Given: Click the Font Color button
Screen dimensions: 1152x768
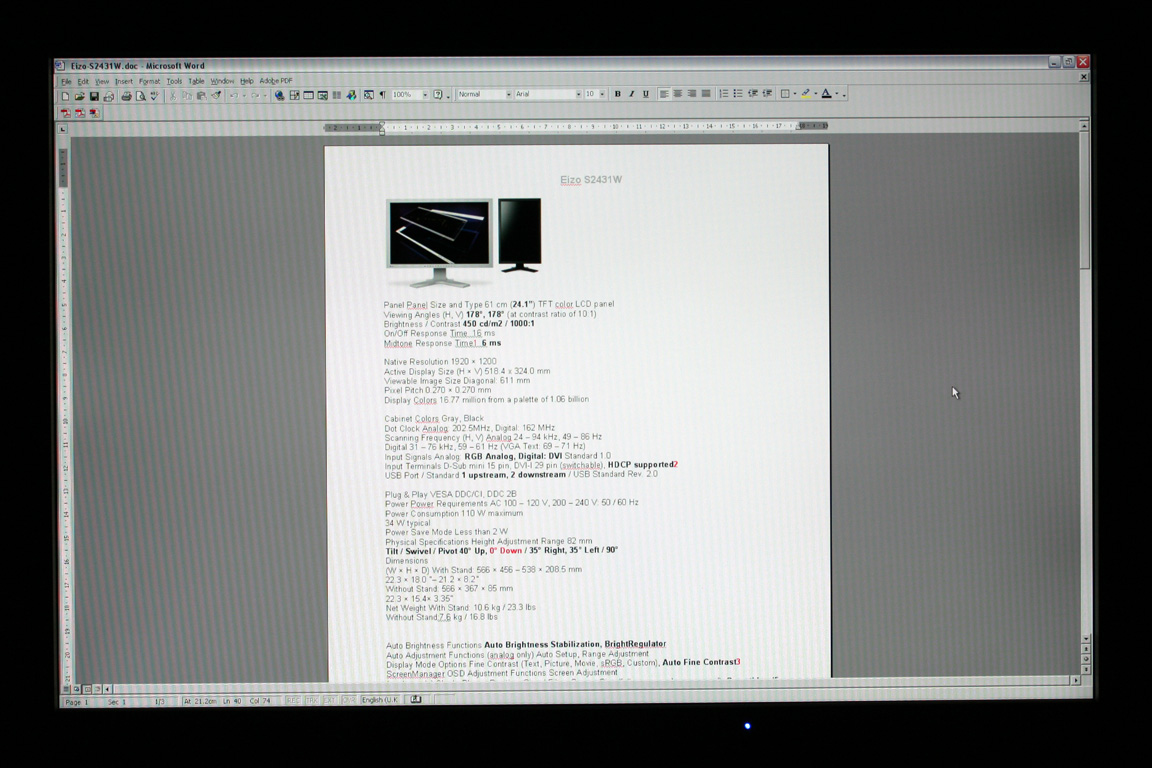Looking at the screenshot, I should [x=826, y=94].
